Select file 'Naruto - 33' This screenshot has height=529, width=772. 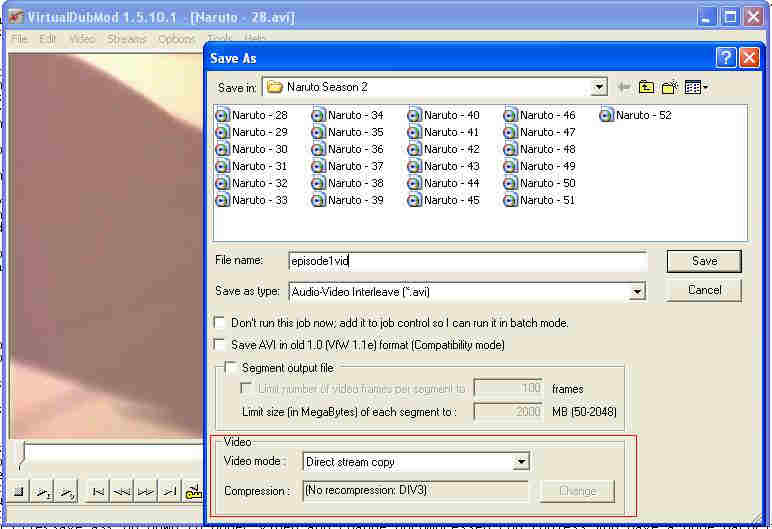pyautogui.click(x=252, y=200)
